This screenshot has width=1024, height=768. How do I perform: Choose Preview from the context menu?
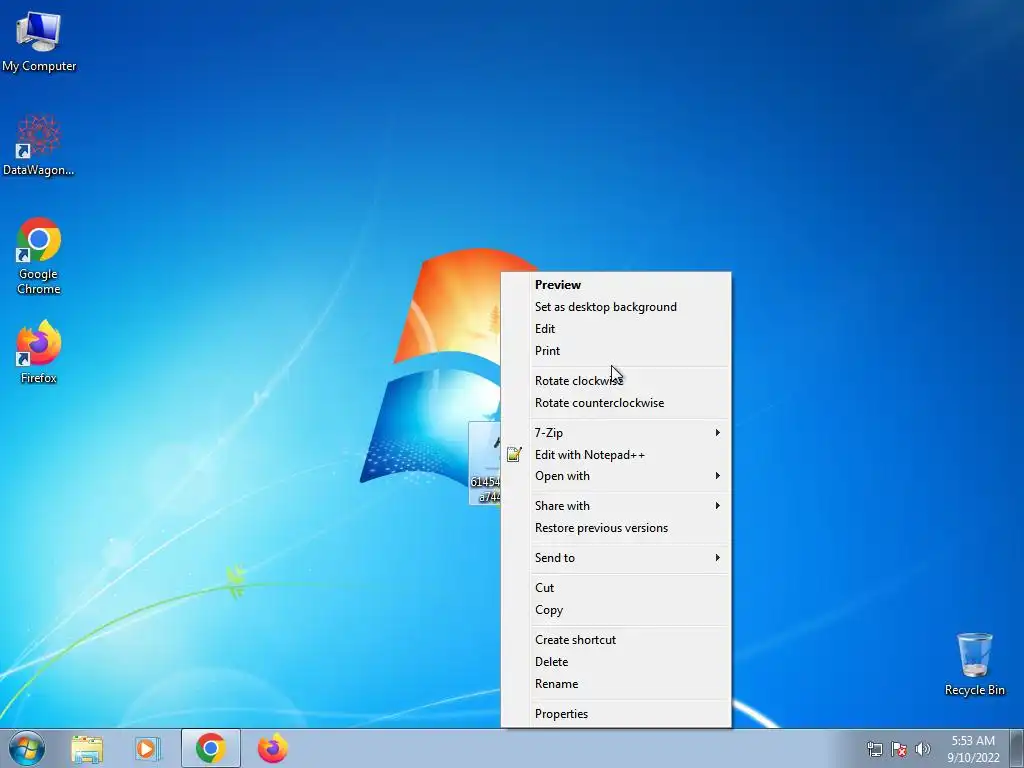(616, 285)
